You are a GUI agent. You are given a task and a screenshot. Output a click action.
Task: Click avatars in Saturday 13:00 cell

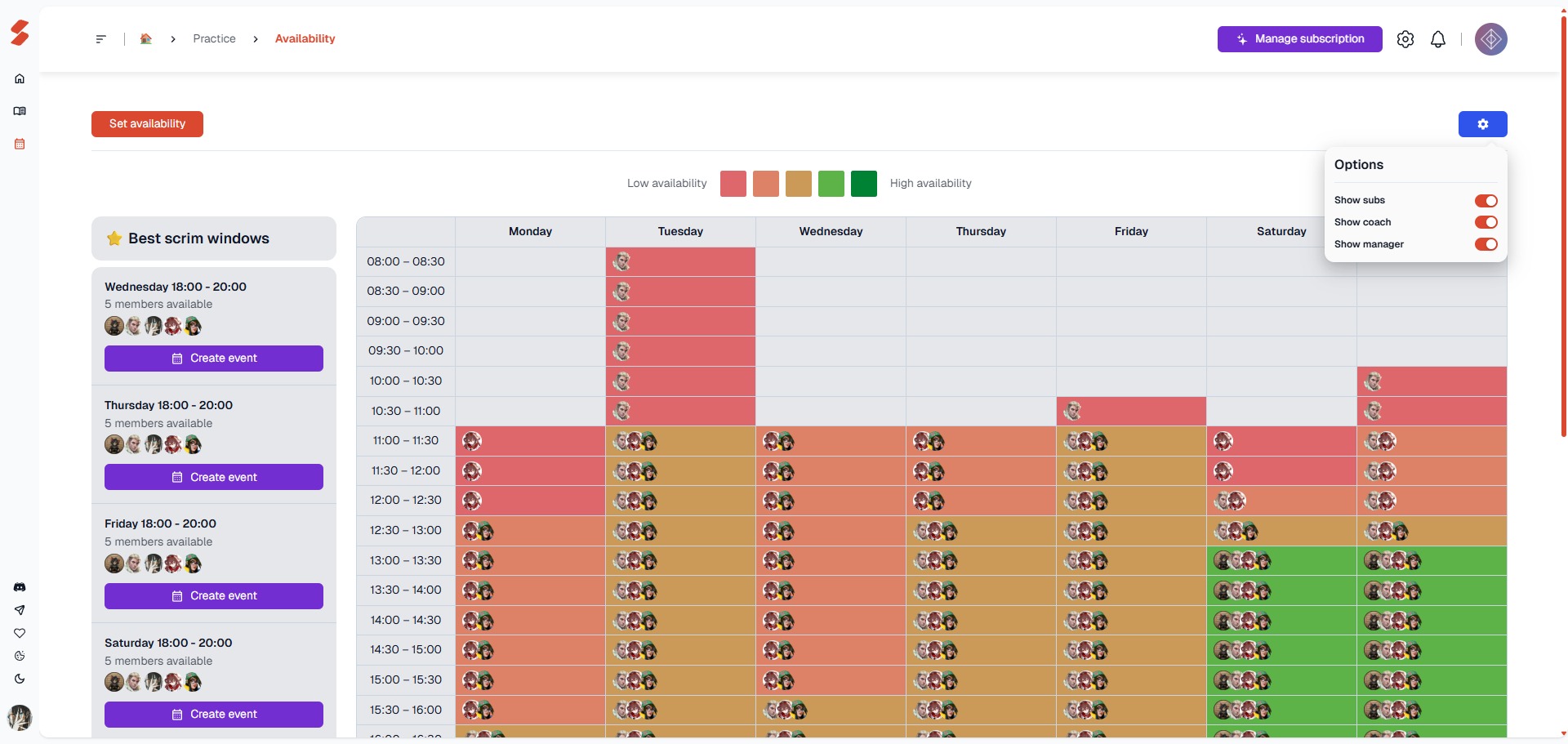[1242, 561]
